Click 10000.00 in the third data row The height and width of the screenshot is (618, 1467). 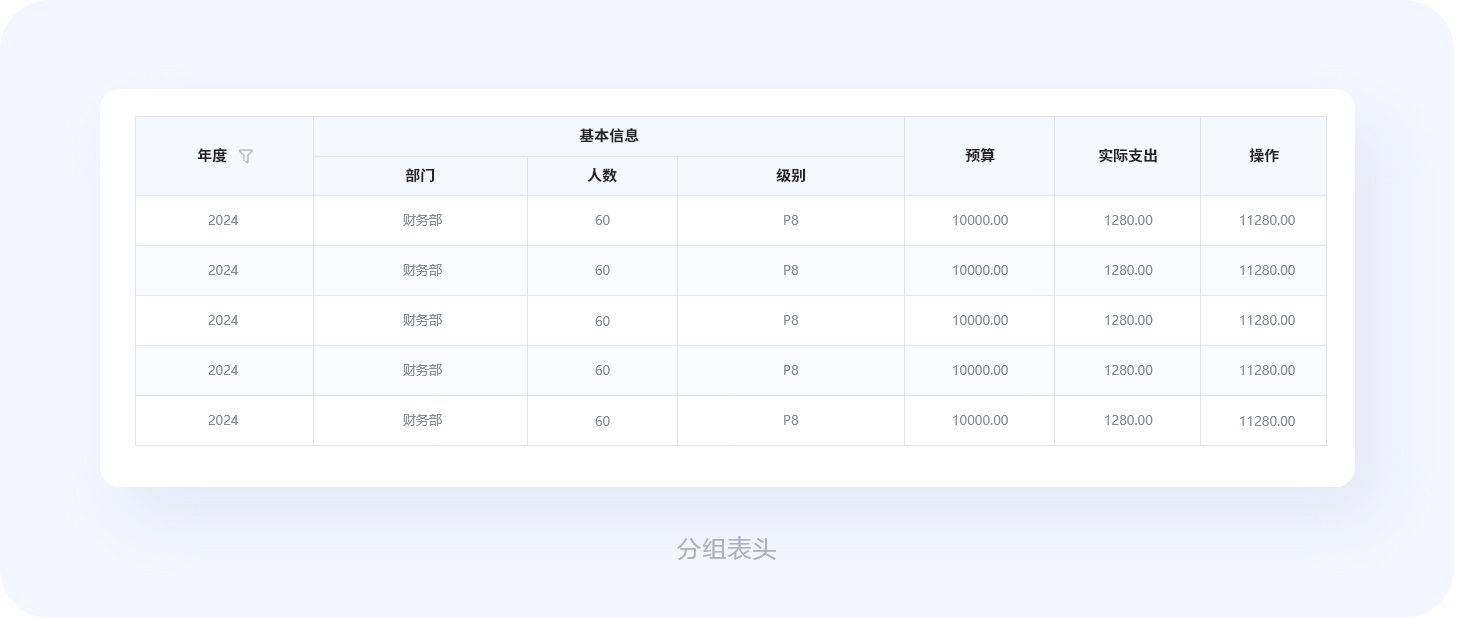pos(980,320)
